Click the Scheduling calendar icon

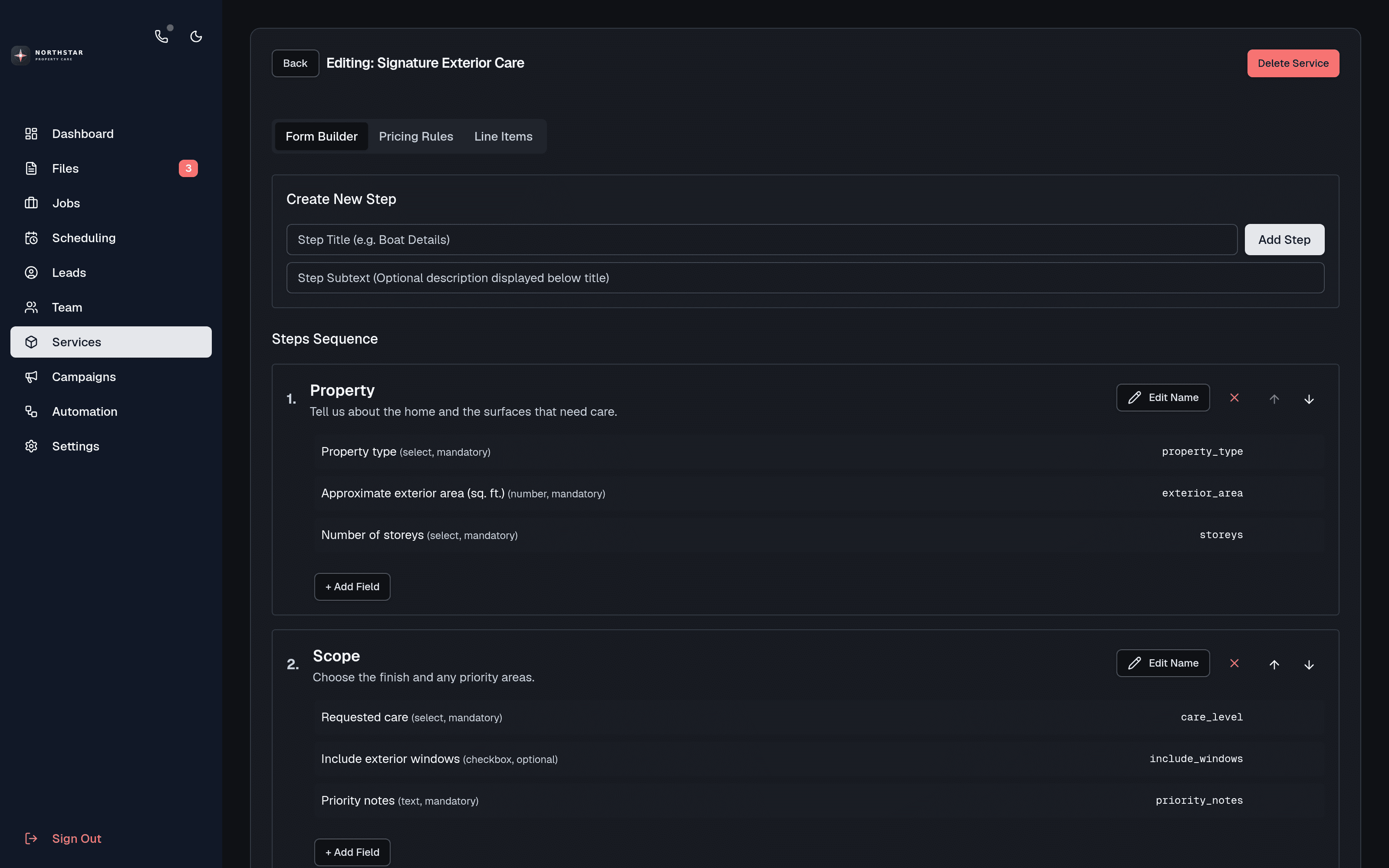point(31,238)
